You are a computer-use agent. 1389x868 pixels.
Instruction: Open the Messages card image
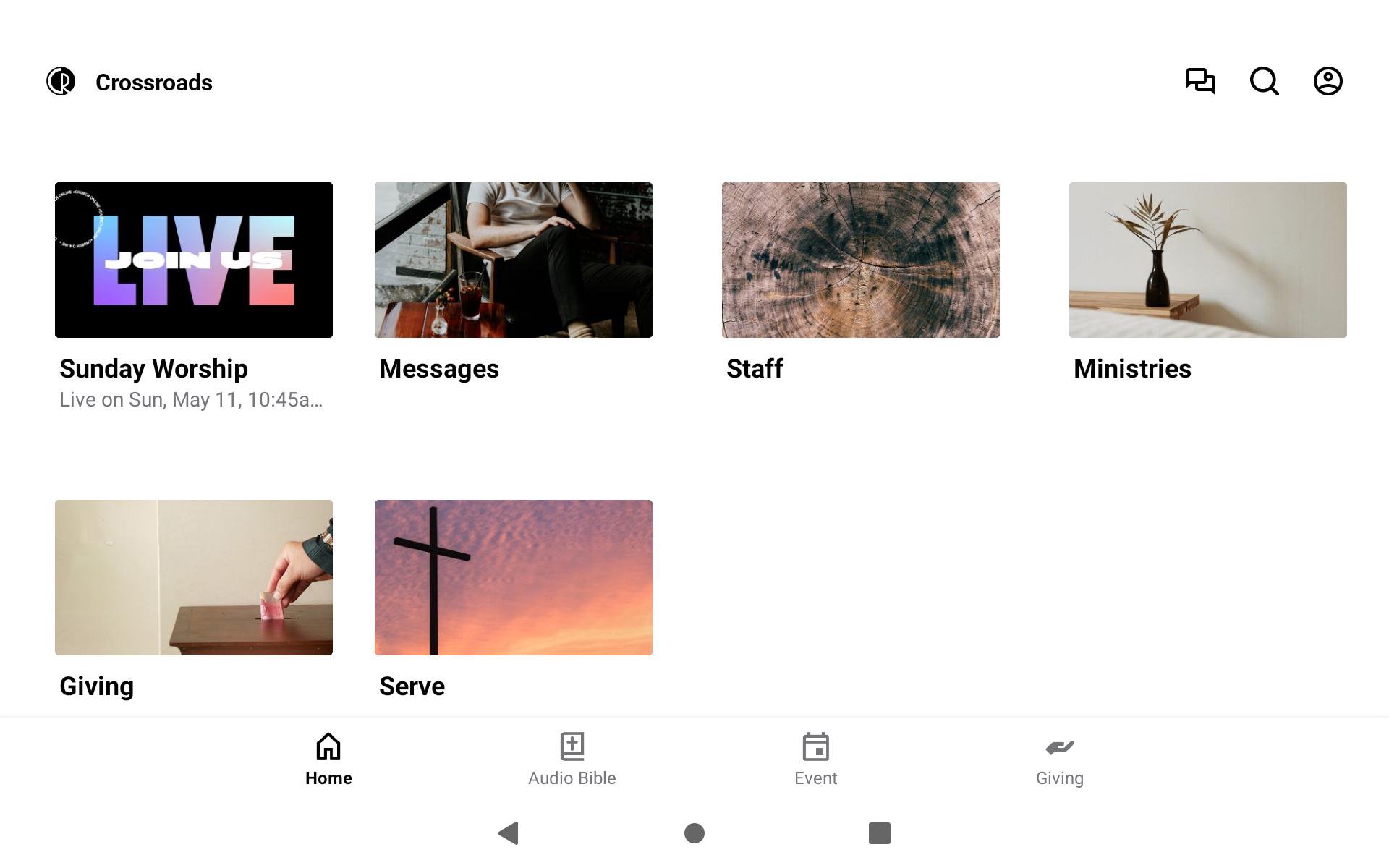pos(514,260)
